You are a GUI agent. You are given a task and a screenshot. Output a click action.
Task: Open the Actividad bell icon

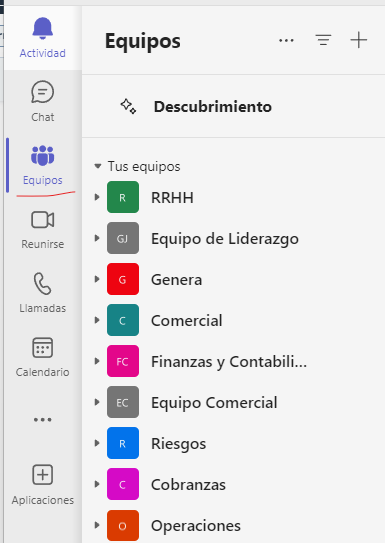pyautogui.click(x=43, y=28)
